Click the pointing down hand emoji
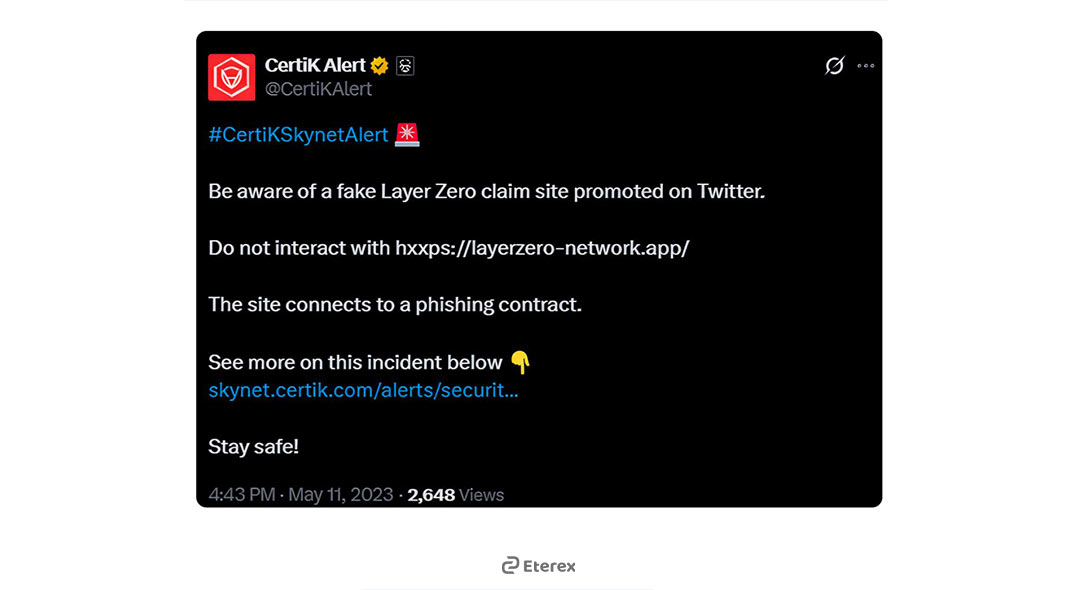The image size is (1079, 590). click(520, 362)
